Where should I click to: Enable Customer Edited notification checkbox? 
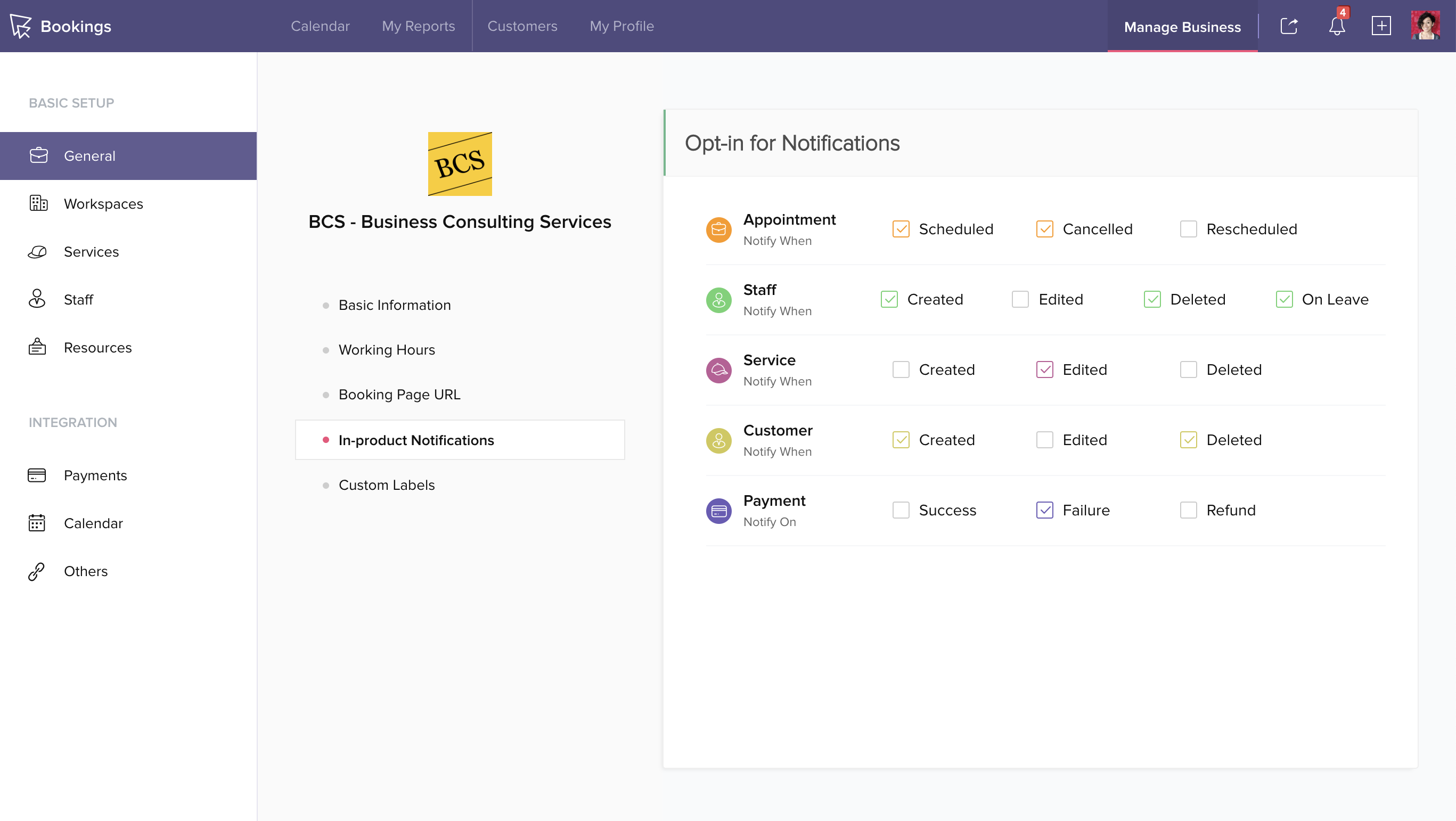pyautogui.click(x=1044, y=440)
